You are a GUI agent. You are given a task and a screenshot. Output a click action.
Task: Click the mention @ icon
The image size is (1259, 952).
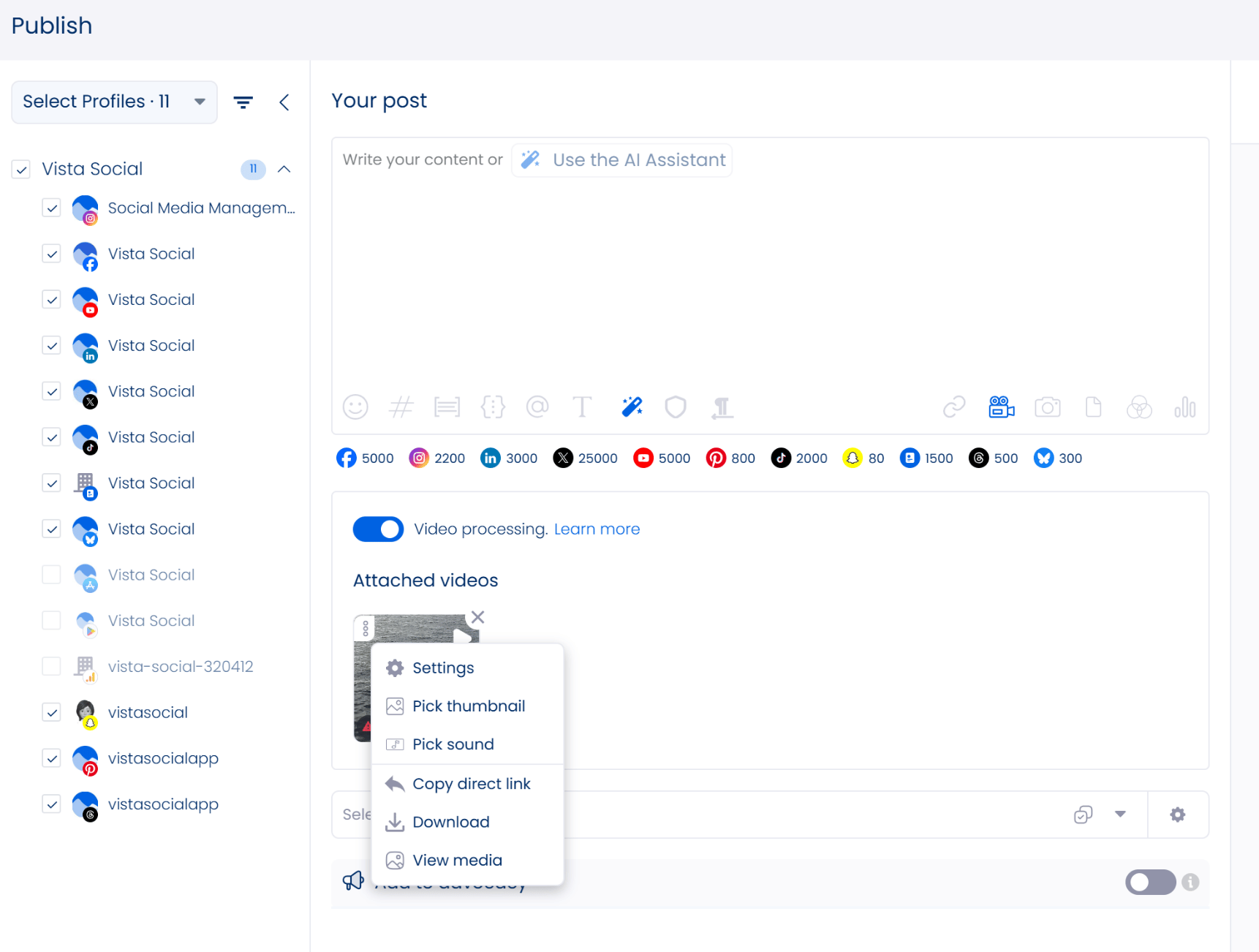pyautogui.click(x=537, y=407)
